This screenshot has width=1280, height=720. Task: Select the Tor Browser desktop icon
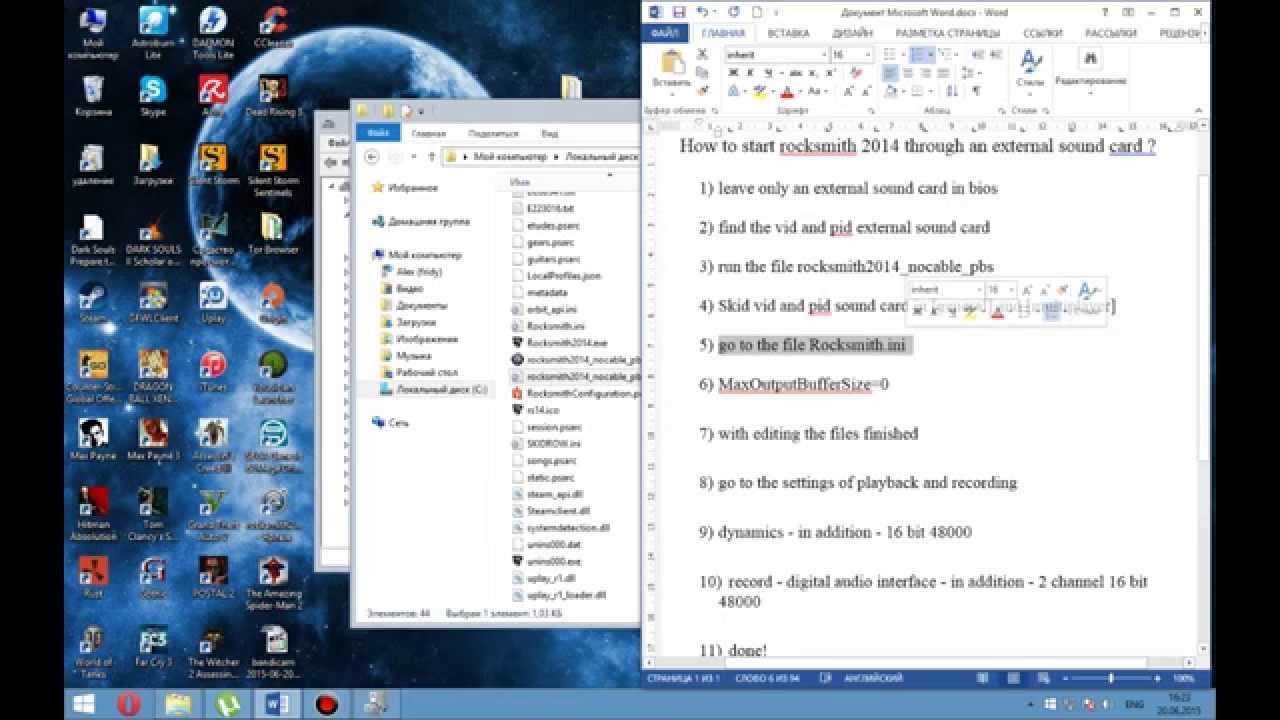(x=272, y=234)
